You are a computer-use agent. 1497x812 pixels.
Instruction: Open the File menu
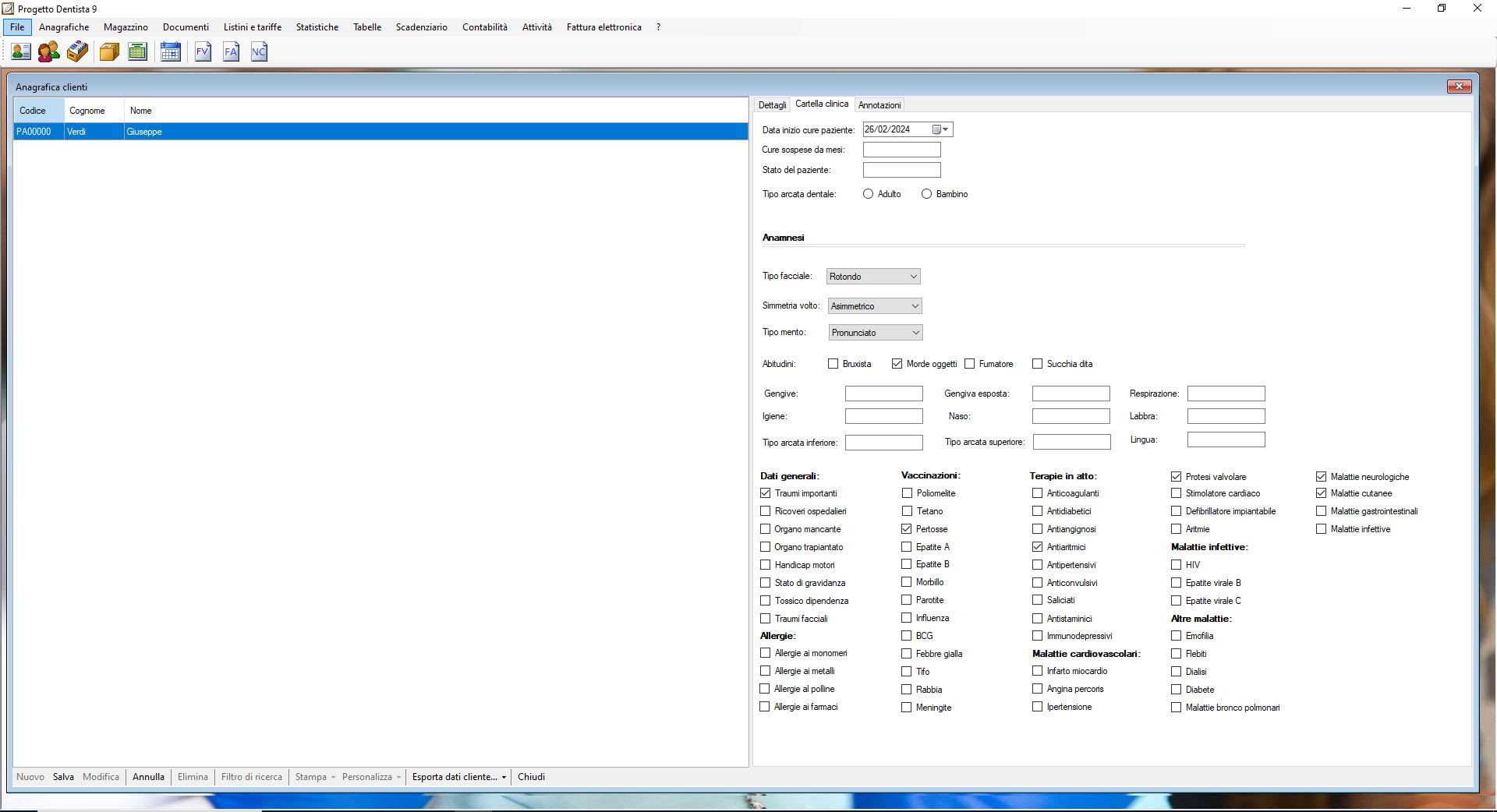pyautogui.click(x=17, y=27)
